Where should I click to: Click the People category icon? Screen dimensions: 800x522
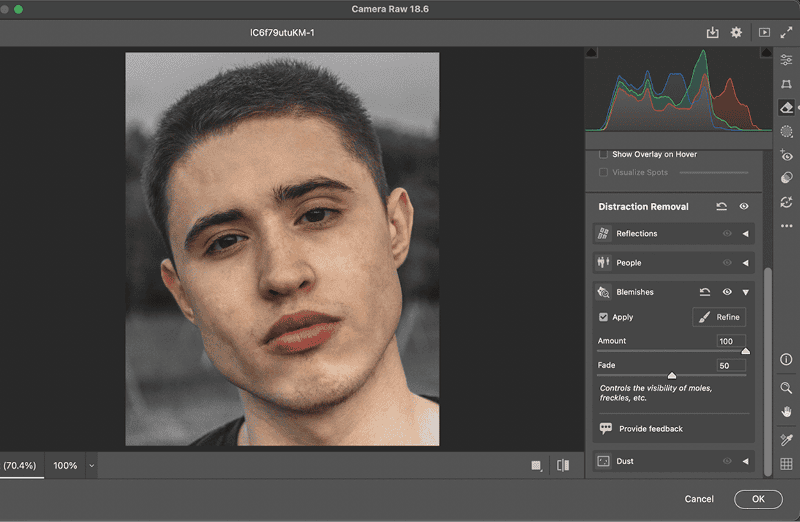coord(604,263)
